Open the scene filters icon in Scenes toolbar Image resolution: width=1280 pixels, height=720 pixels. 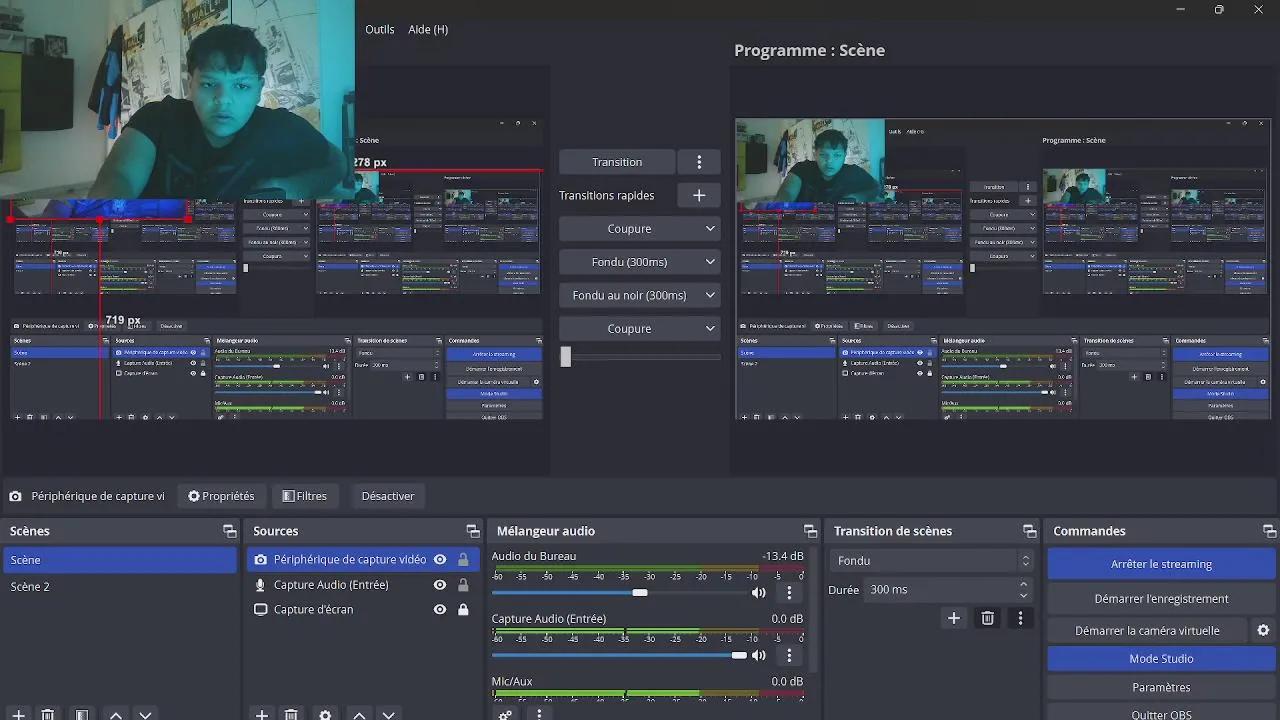point(82,714)
